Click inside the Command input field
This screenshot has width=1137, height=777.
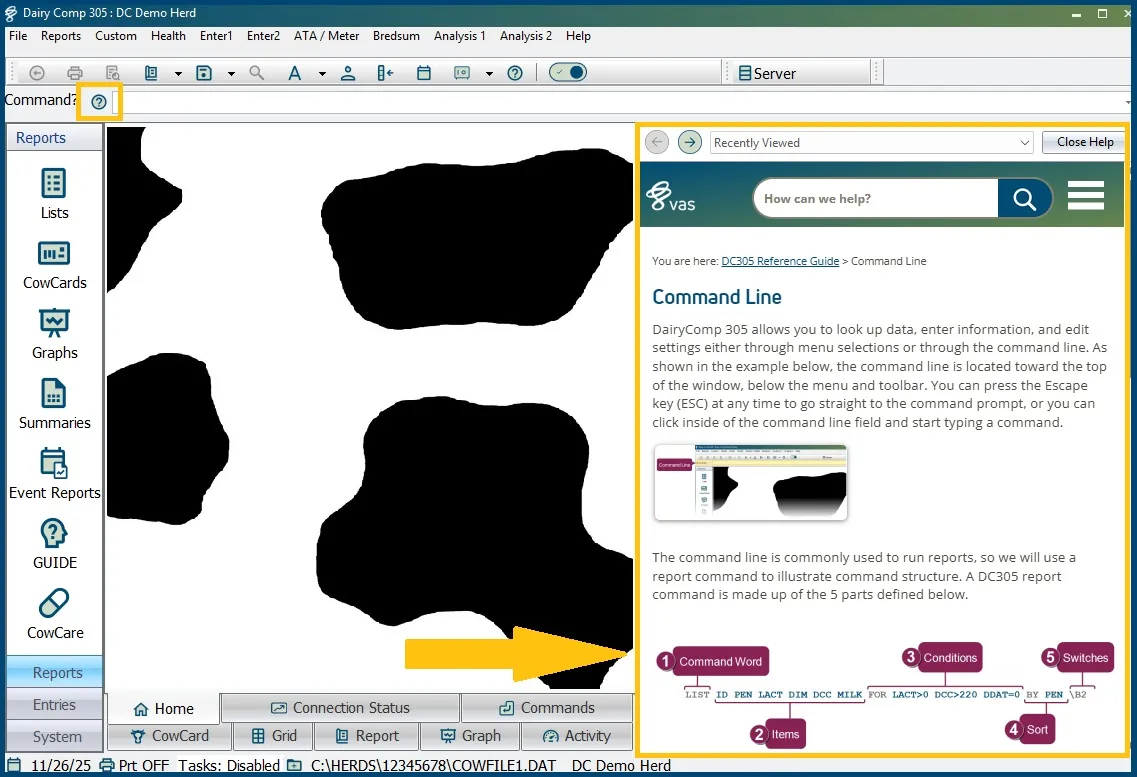pyautogui.click(x=622, y=102)
